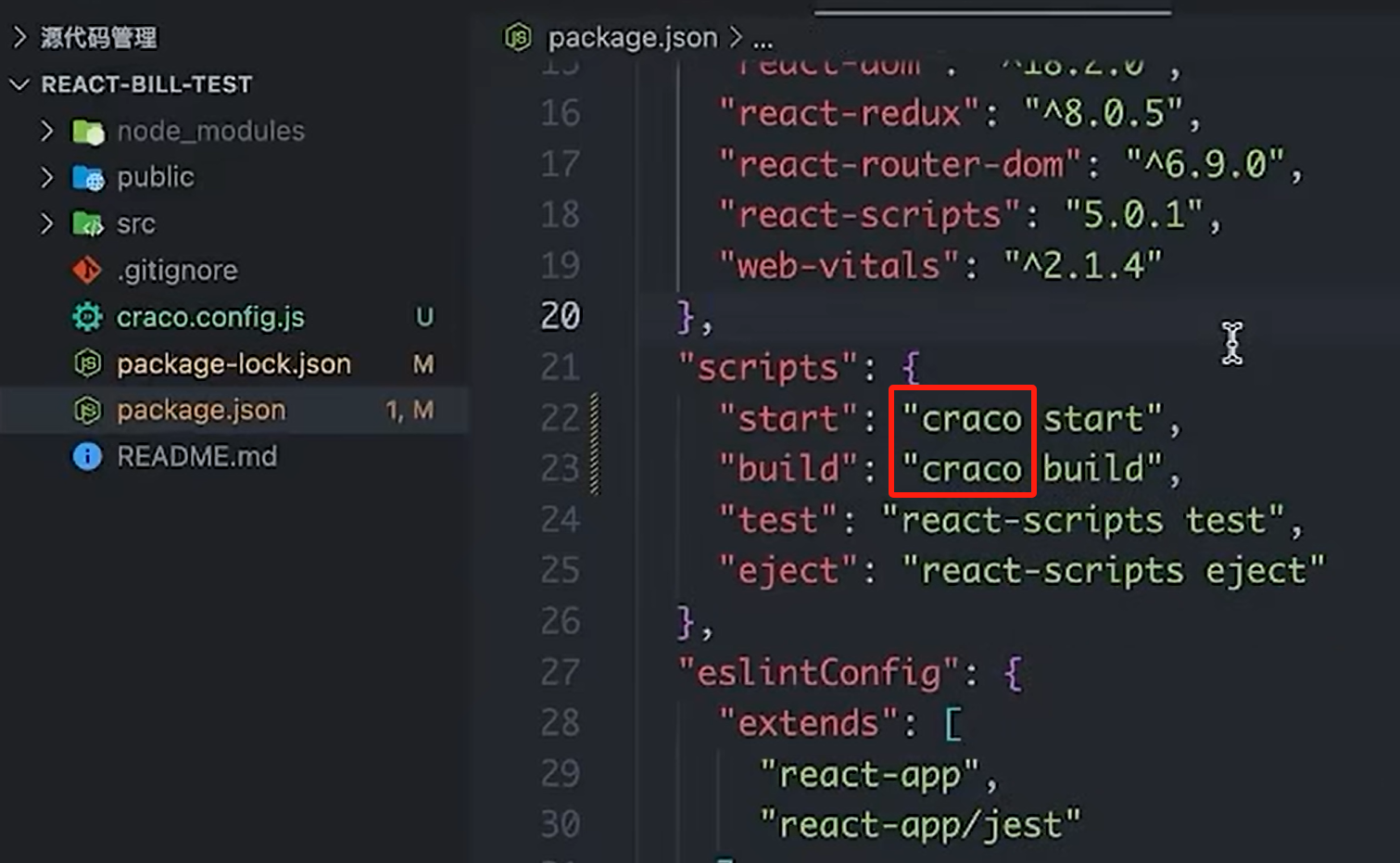This screenshot has height=863, width=1400.
Task: Open README.md from the sidebar
Action: tap(196, 456)
